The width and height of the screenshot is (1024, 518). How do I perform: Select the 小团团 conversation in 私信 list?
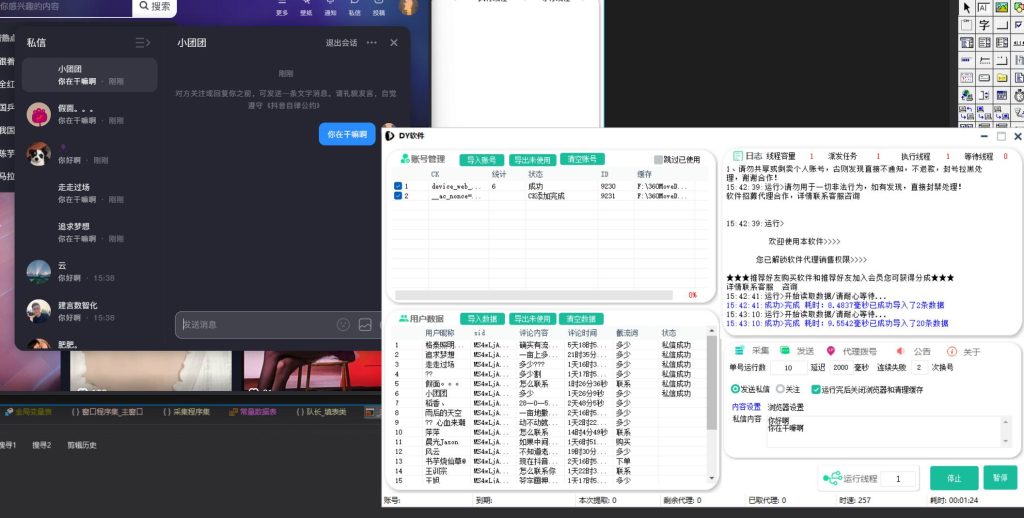89,74
